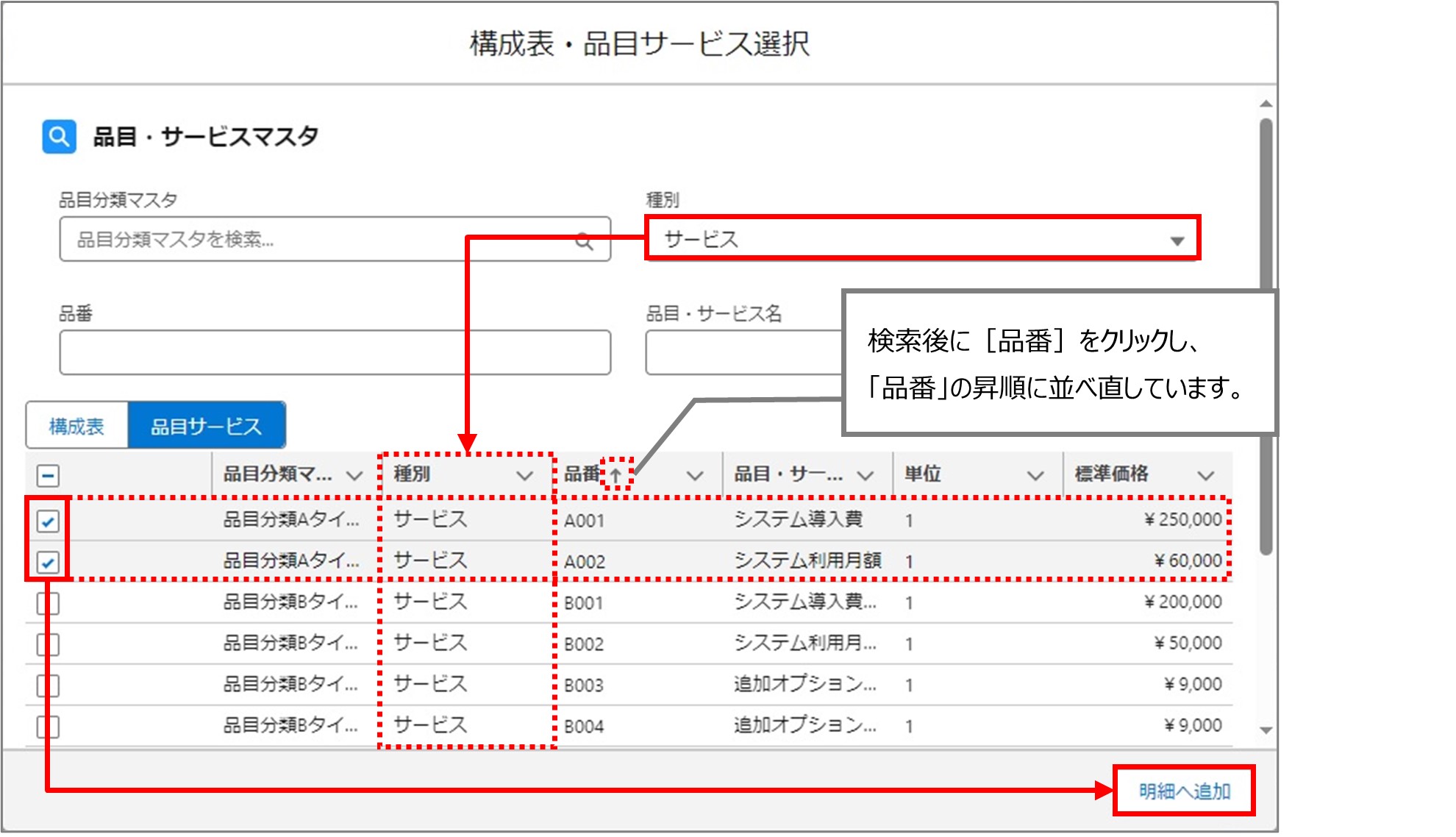
Task: Sort by the 単位 column header
Action: (923, 474)
